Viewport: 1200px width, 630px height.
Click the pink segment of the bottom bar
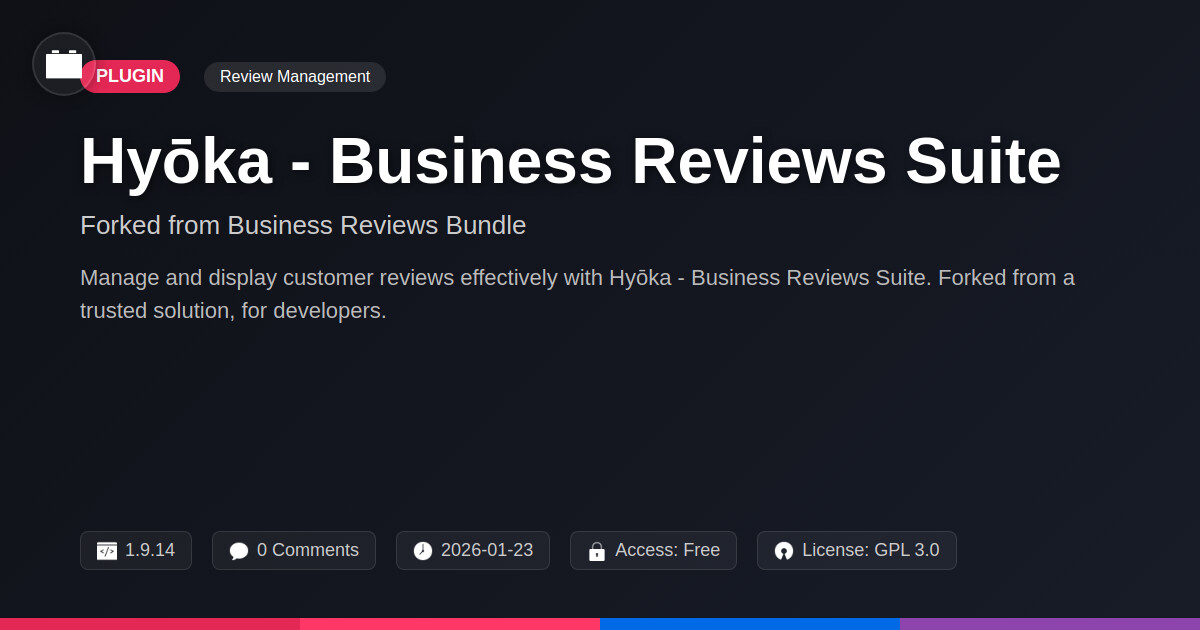(450, 623)
